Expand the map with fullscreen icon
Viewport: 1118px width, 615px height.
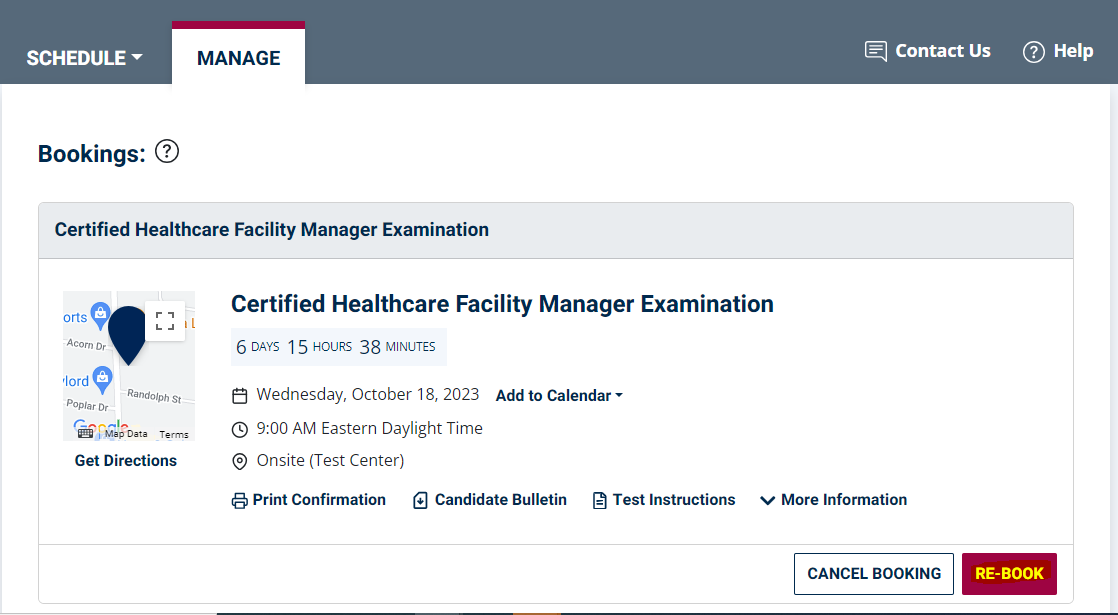pos(165,321)
